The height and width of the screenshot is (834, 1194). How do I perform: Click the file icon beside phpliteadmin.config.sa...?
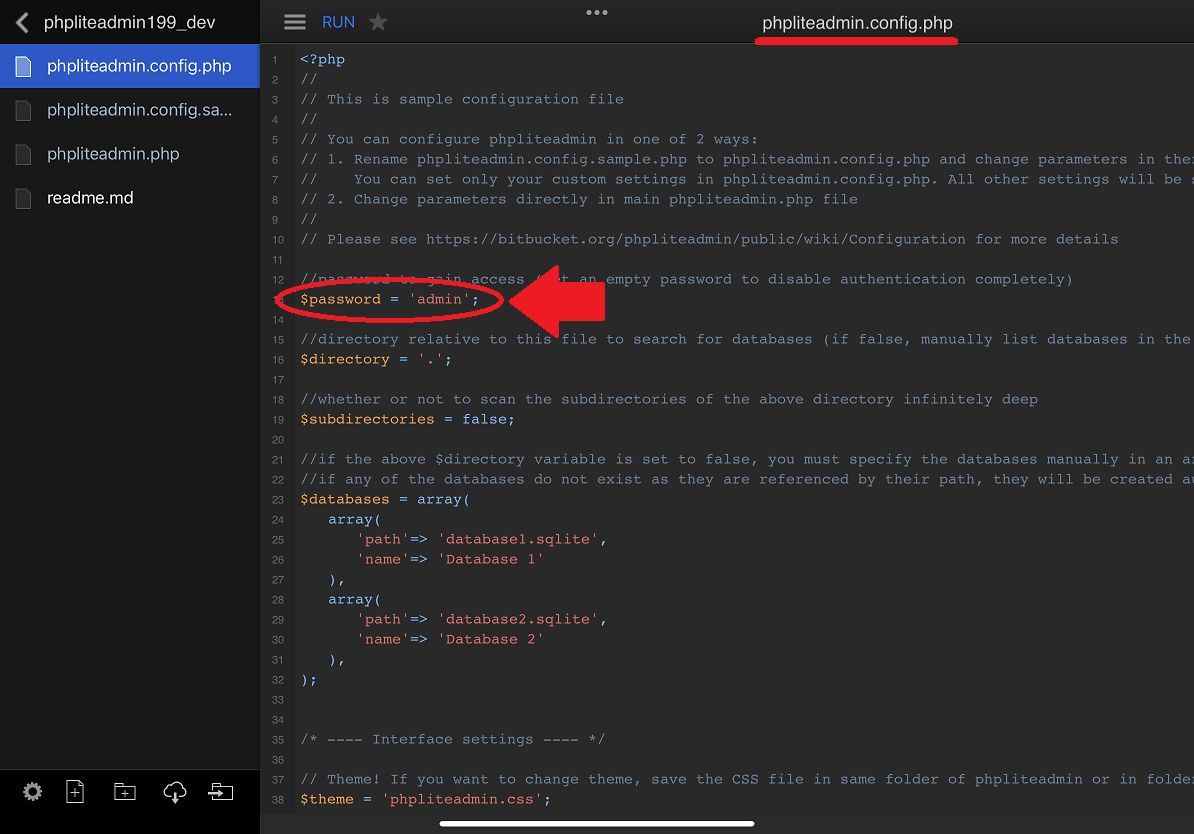click(x=24, y=110)
